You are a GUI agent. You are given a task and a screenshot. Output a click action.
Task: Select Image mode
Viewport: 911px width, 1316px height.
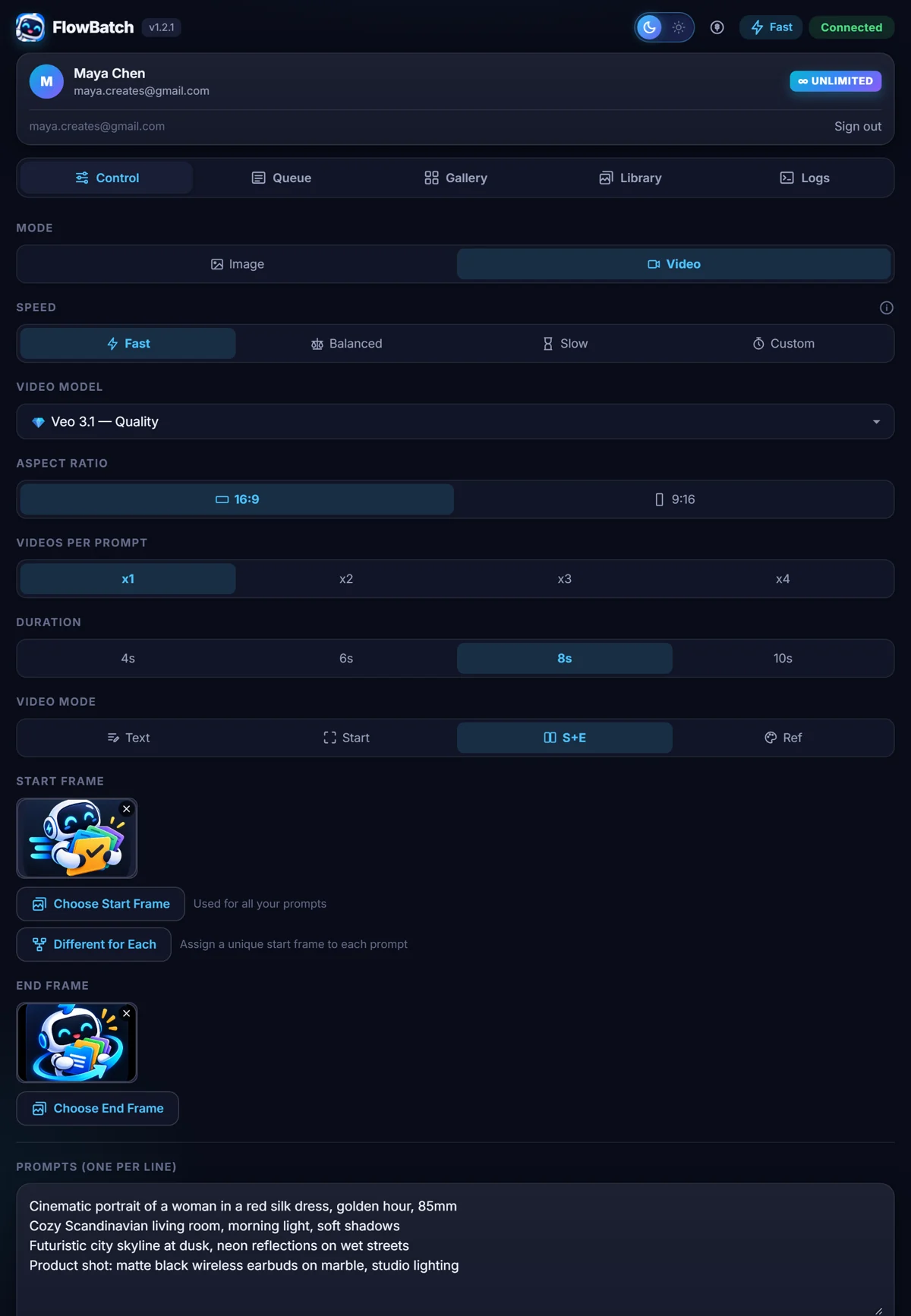238,264
